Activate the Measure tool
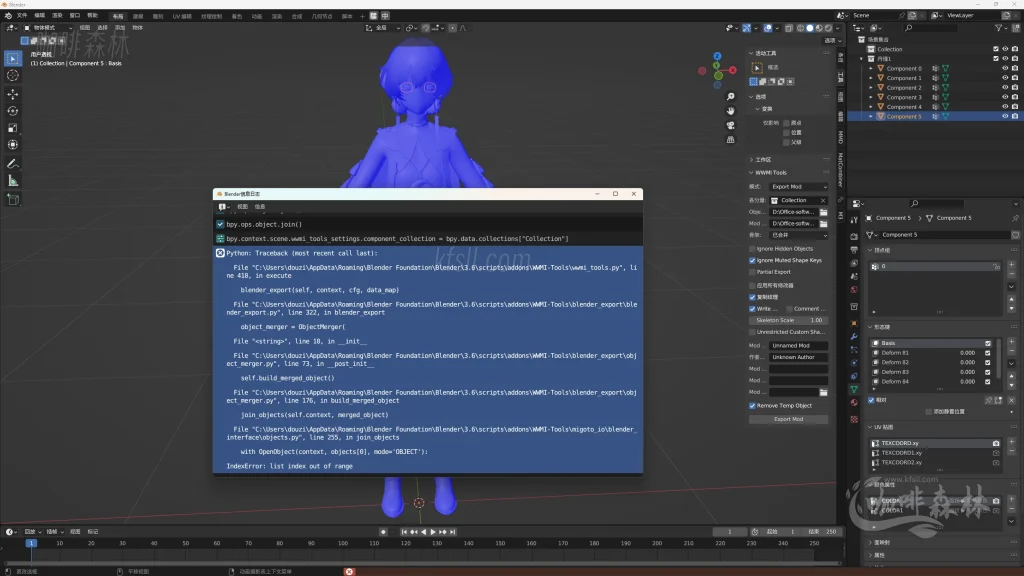 pyautogui.click(x=13, y=181)
